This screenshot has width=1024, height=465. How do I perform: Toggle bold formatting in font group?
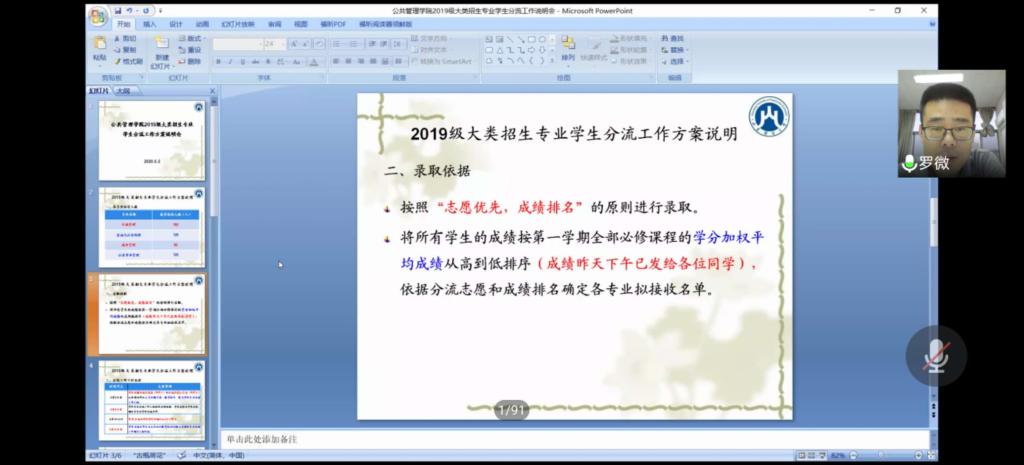(x=217, y=61)
